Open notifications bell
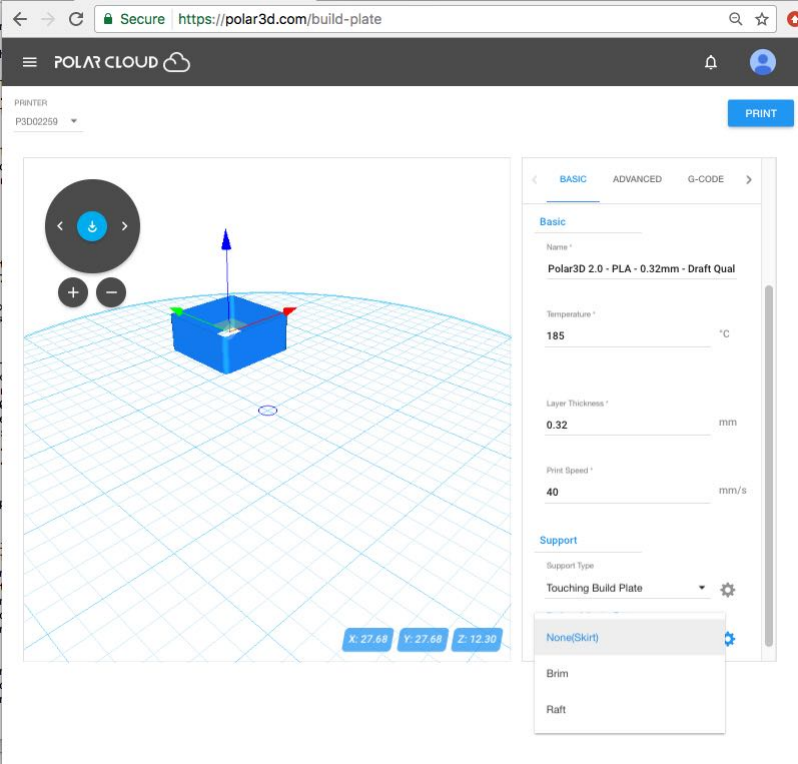The height and width of the screenshot is (764, 798). [x=710, y=62]
